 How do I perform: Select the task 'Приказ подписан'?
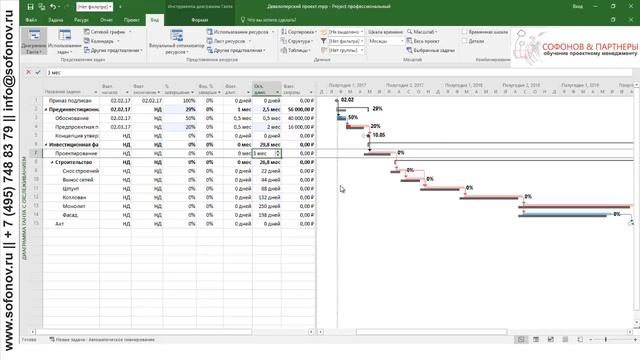70,100
